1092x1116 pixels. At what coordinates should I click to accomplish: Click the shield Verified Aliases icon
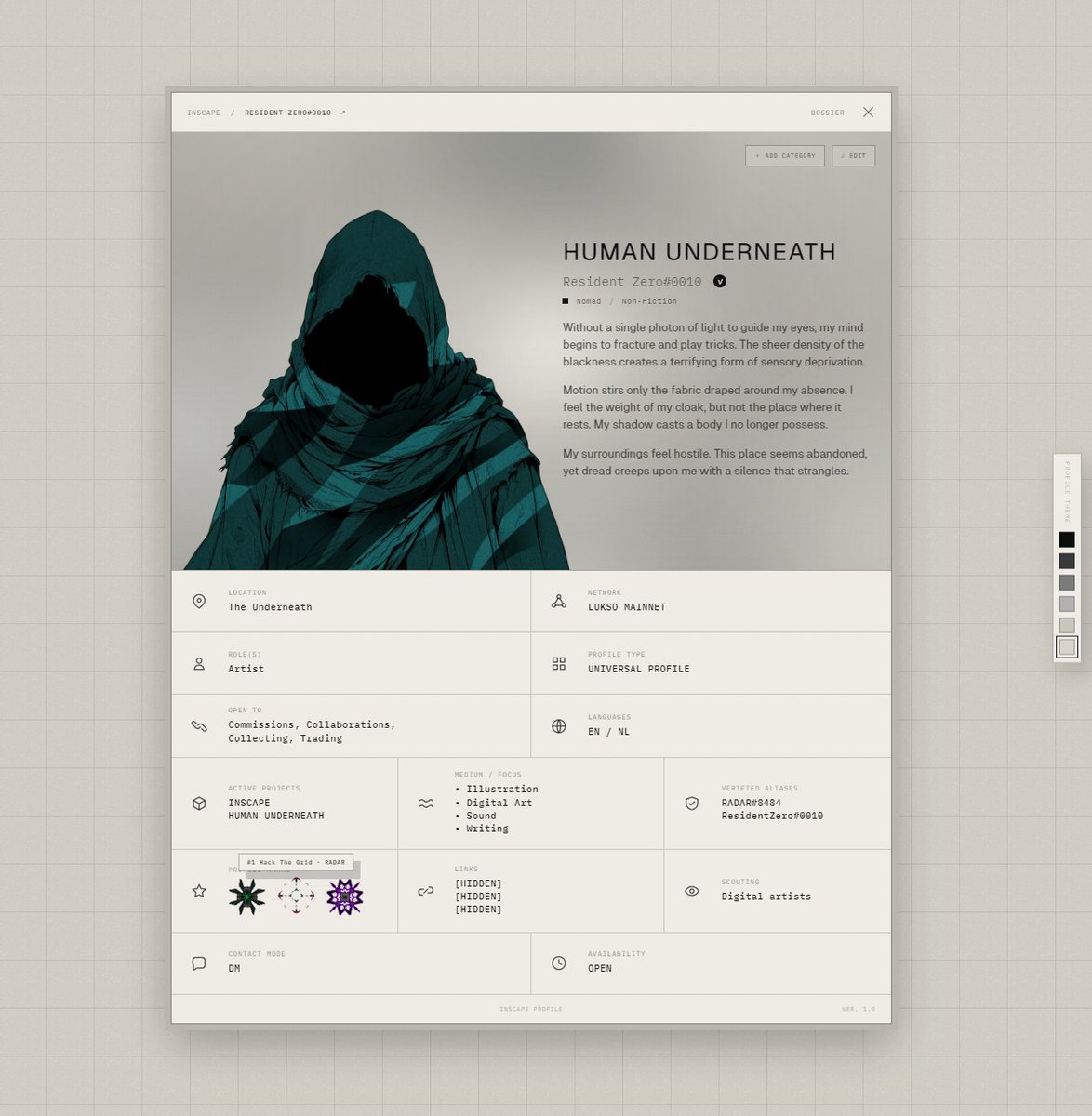click(x=691, y=804)
